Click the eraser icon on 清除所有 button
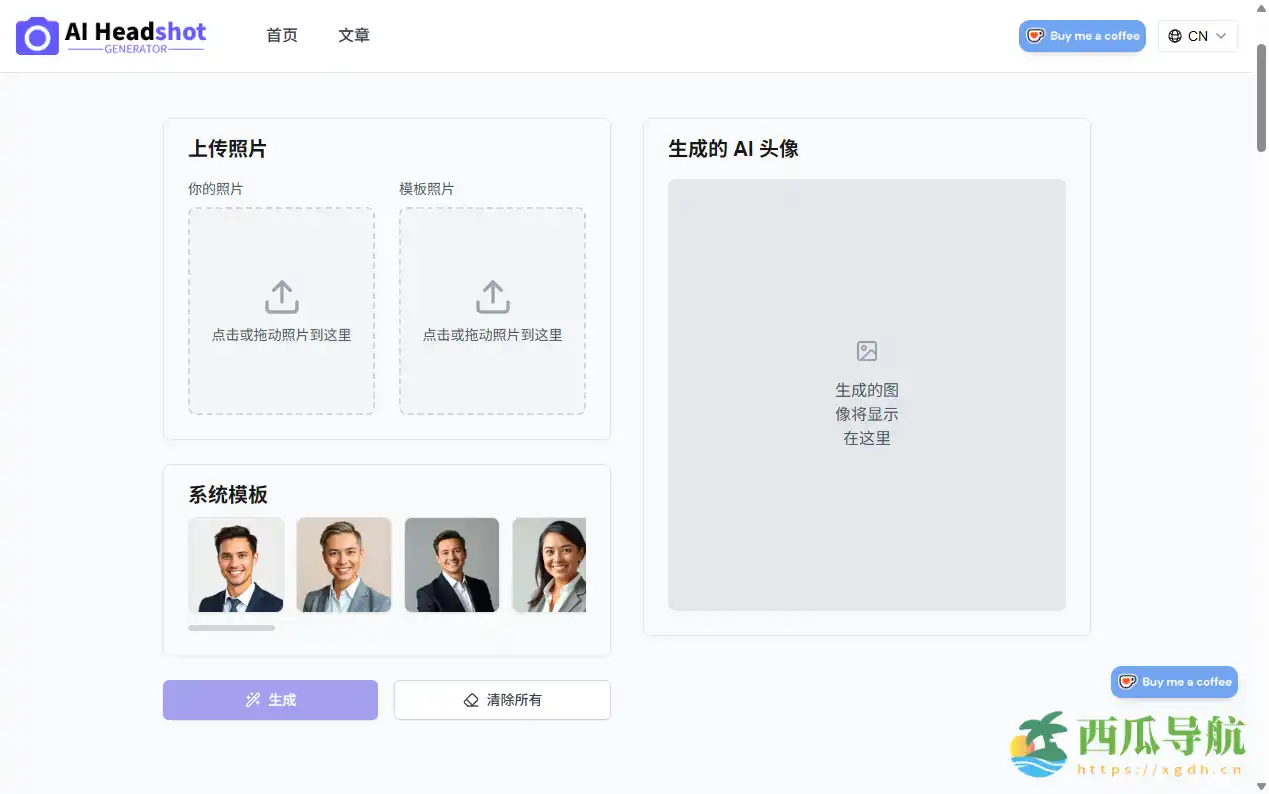The width and height of the screenshot is (1269, 794). tap(470, 700)
